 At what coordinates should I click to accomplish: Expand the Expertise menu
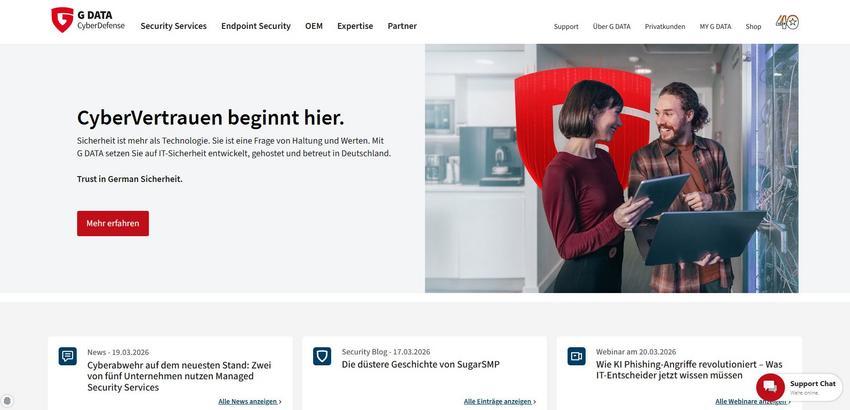[x=355, y=26]
